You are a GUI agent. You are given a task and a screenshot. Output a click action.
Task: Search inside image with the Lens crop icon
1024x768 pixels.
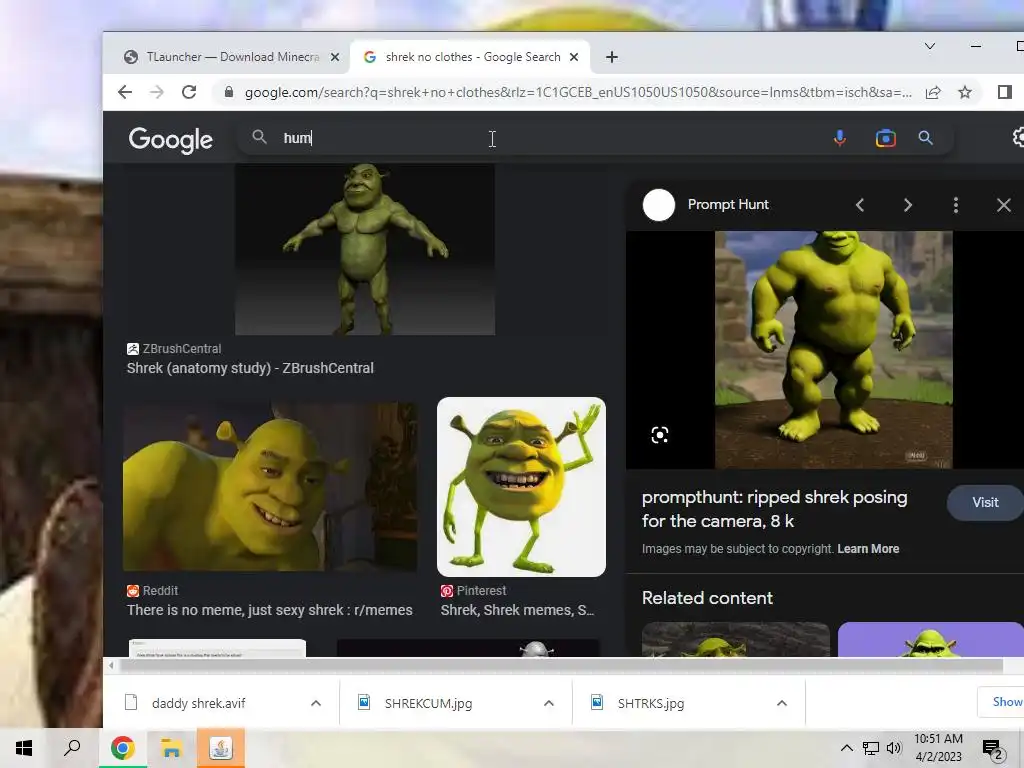[x=660, y=435]
